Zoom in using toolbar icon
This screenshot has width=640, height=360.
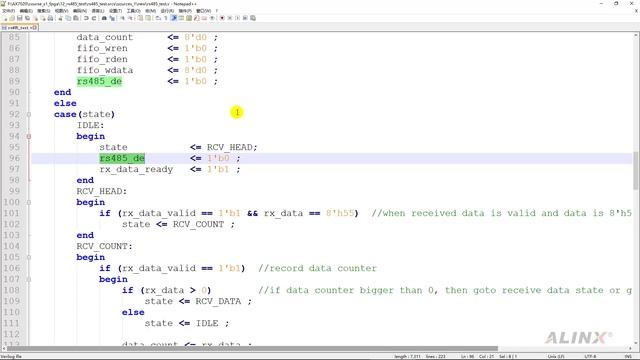click(122, 18)
